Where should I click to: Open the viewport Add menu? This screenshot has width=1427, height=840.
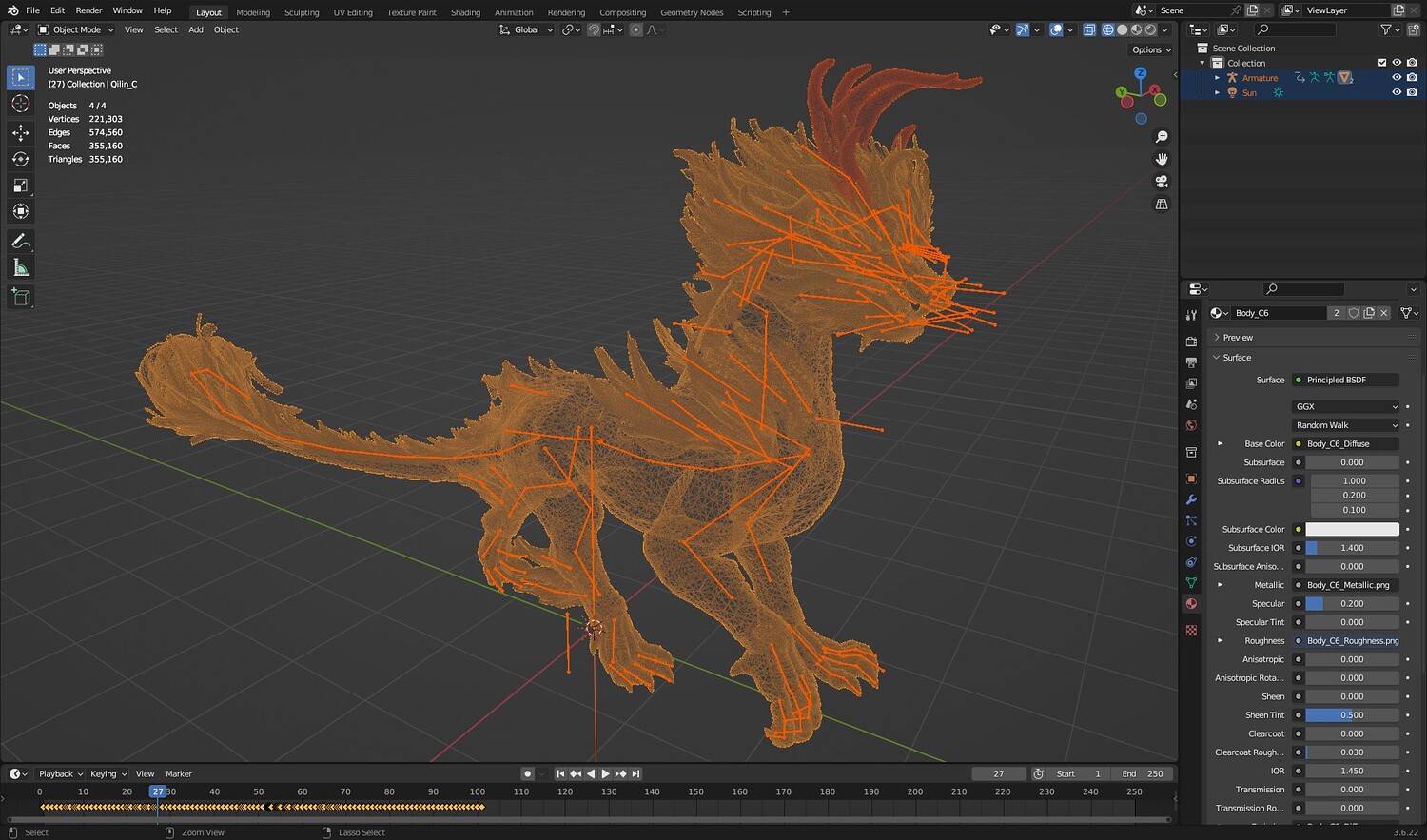[x=196, y=29]
